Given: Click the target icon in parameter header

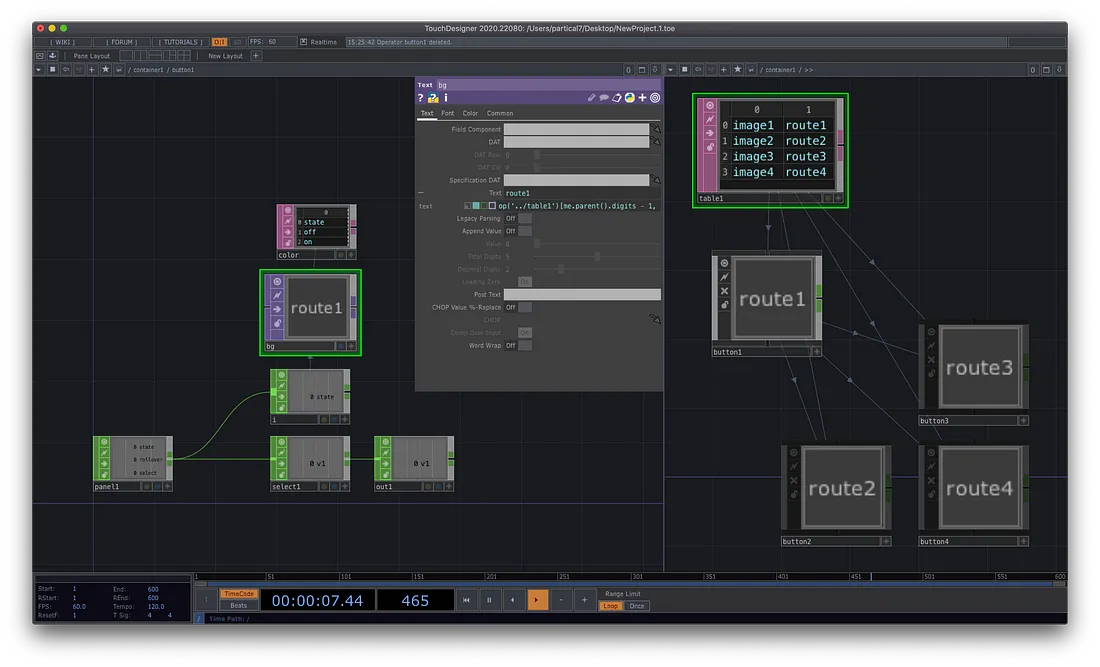Looking at the screenshot, I should click(655, 98).
